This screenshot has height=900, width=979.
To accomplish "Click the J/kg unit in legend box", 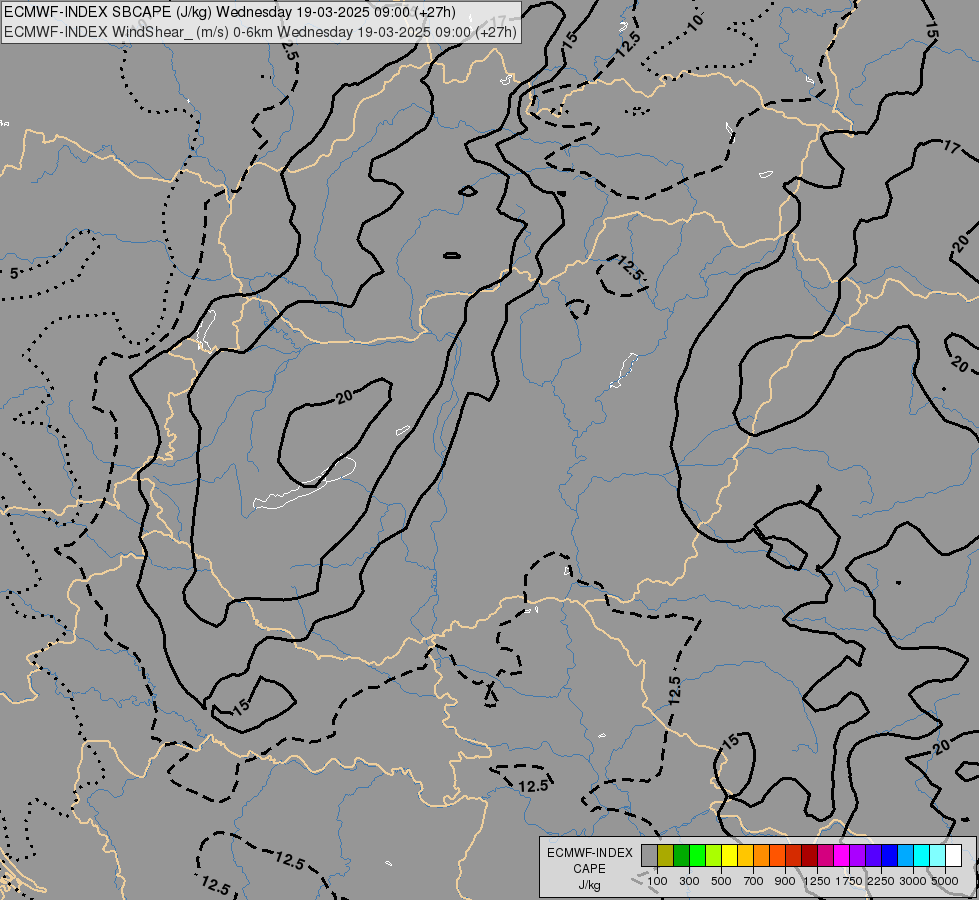I will (589, 886).
